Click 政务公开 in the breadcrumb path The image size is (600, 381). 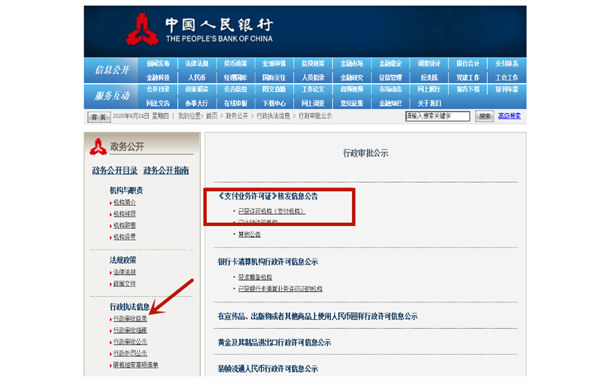tap(236, 116)
